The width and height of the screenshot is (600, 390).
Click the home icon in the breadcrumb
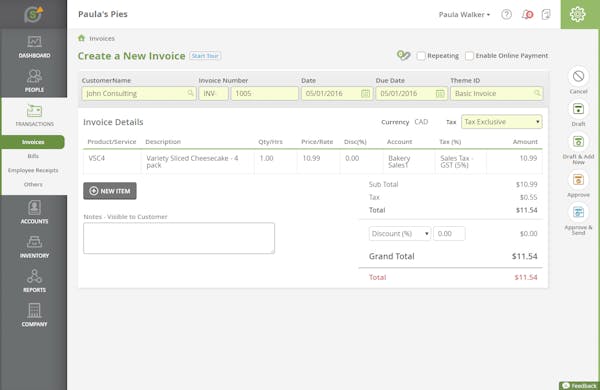(81, 38)
